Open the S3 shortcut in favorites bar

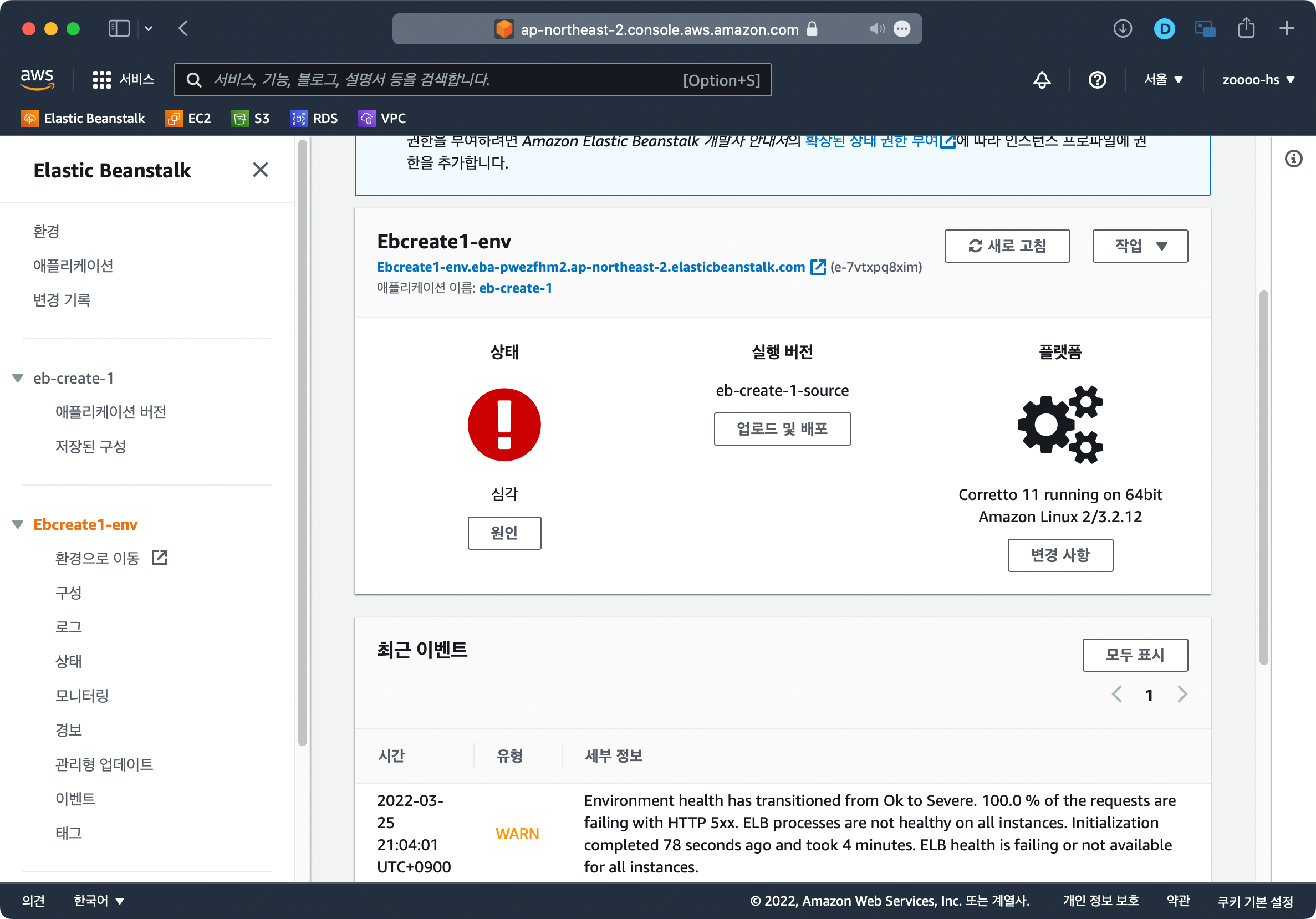point(251,118)
